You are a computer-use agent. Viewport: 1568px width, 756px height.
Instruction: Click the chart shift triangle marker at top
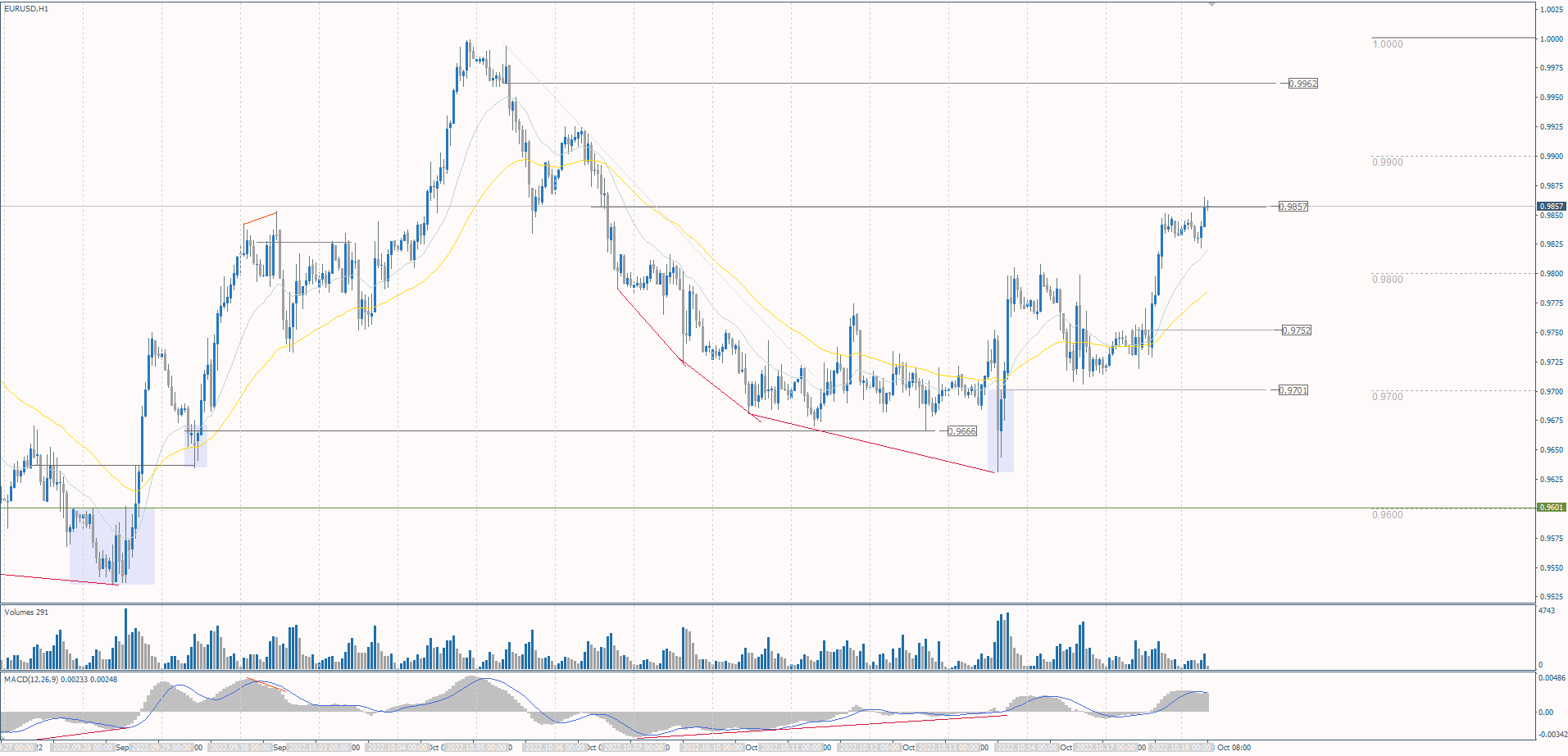1211,4
